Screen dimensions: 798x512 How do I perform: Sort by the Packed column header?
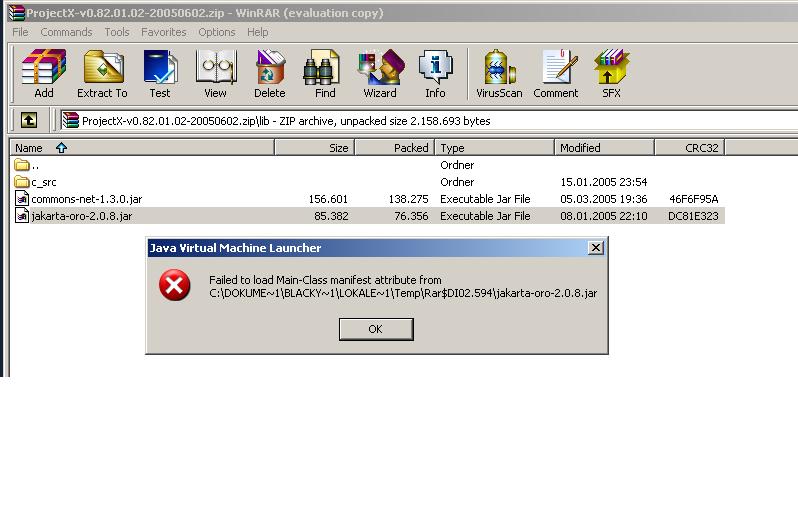click(394, 148)
